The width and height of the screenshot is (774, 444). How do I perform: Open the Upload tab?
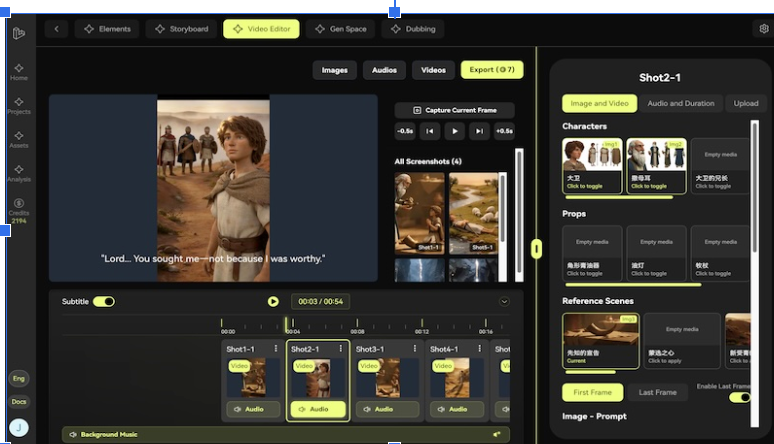(x=745, y=104)
